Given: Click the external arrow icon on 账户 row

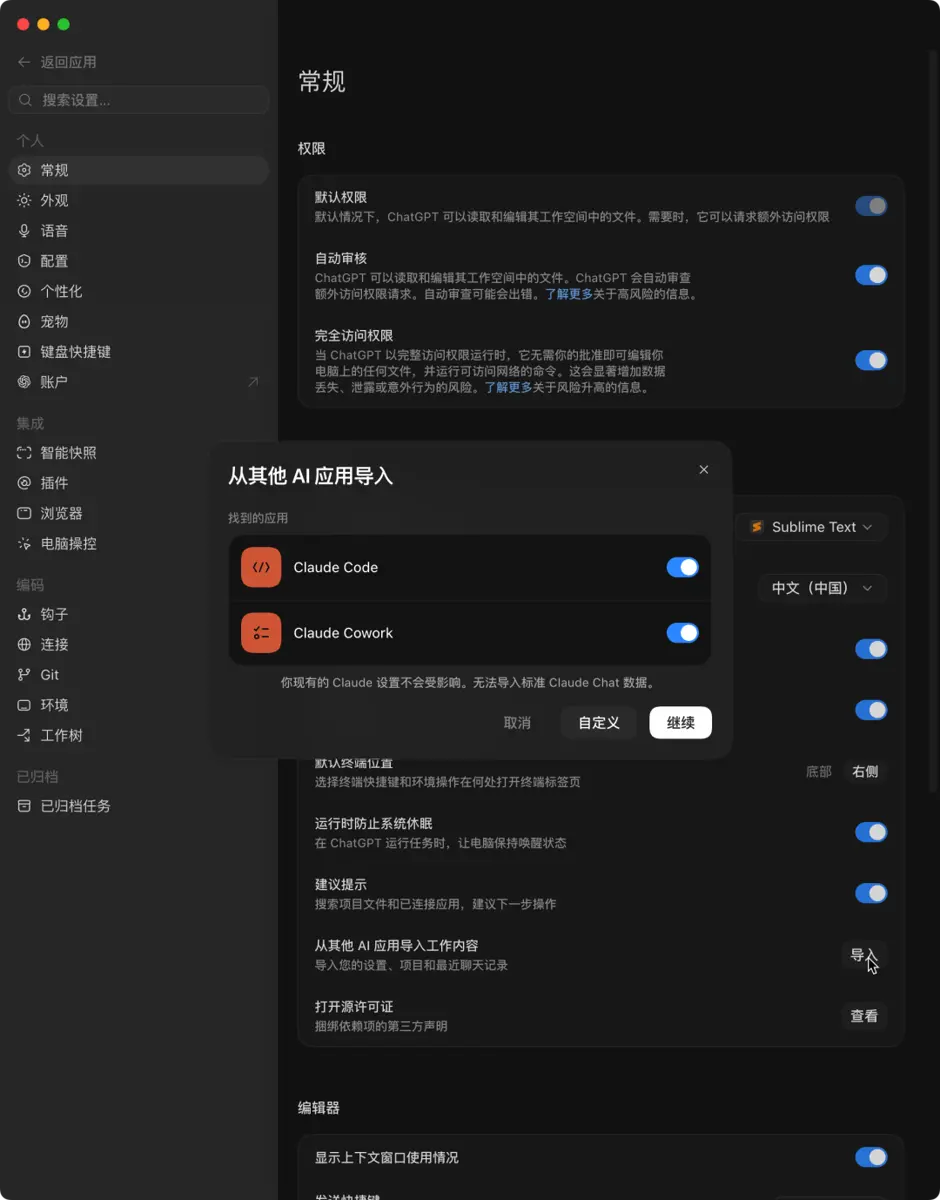Looking at the screenshot, I should coord(253,382).
